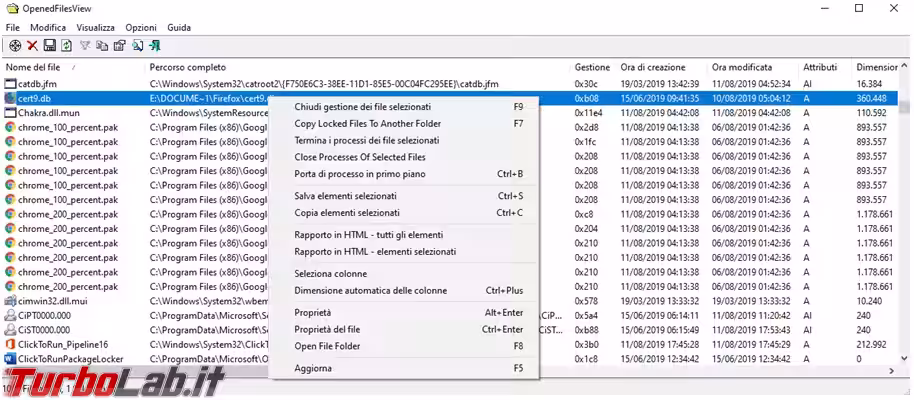Click the target crosshair toolbar icon
914x400 pixels.
(x=15, y=46)
